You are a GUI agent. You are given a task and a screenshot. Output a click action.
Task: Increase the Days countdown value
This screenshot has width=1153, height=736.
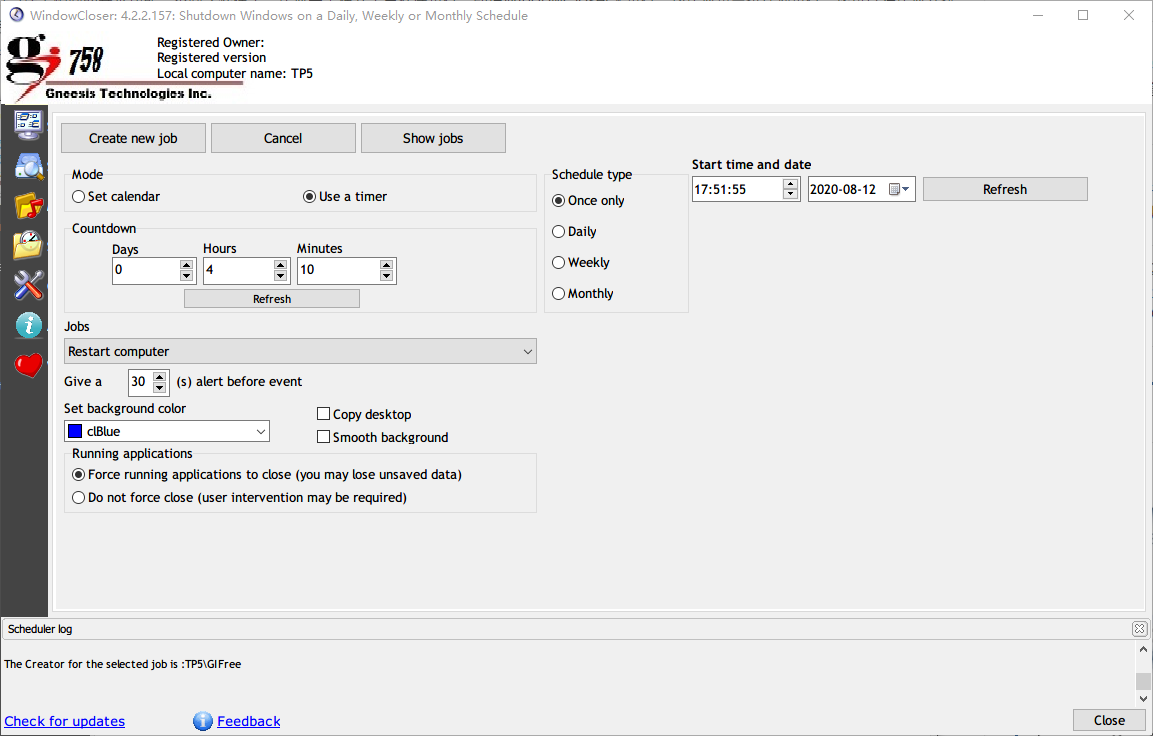click(x=187, y=265)
